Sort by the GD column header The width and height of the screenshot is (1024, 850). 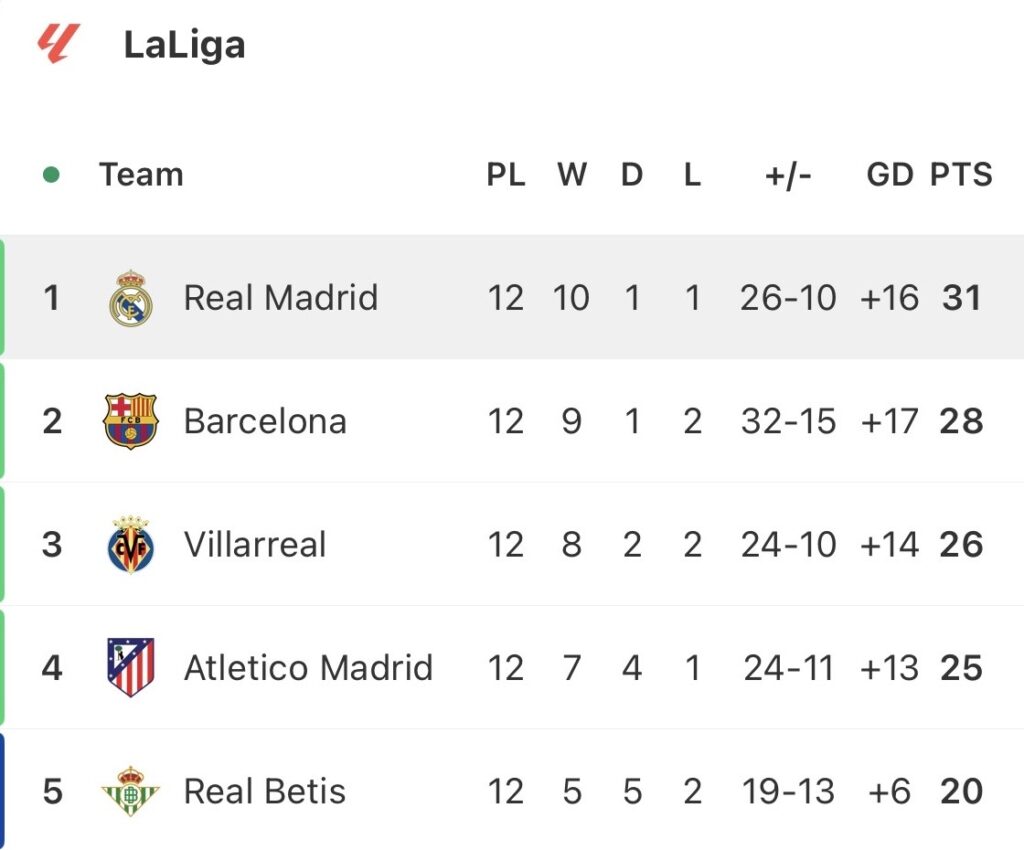890,175
